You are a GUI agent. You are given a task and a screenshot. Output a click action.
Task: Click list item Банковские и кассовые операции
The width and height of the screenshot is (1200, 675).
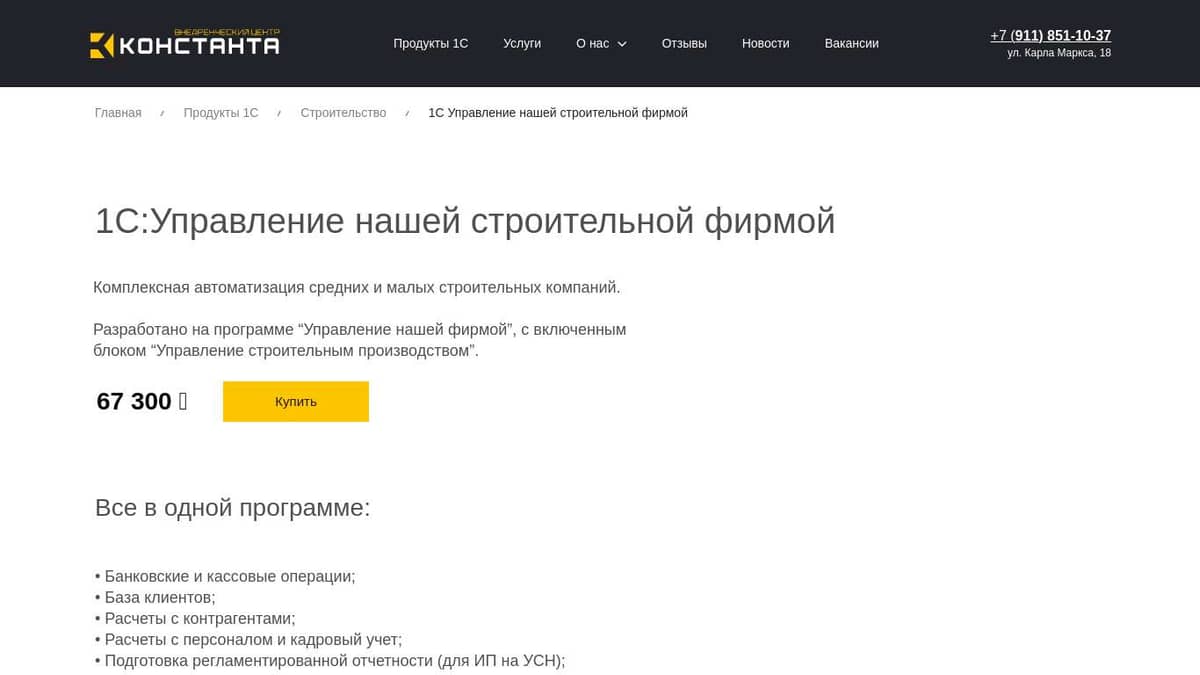pos(225,576)
